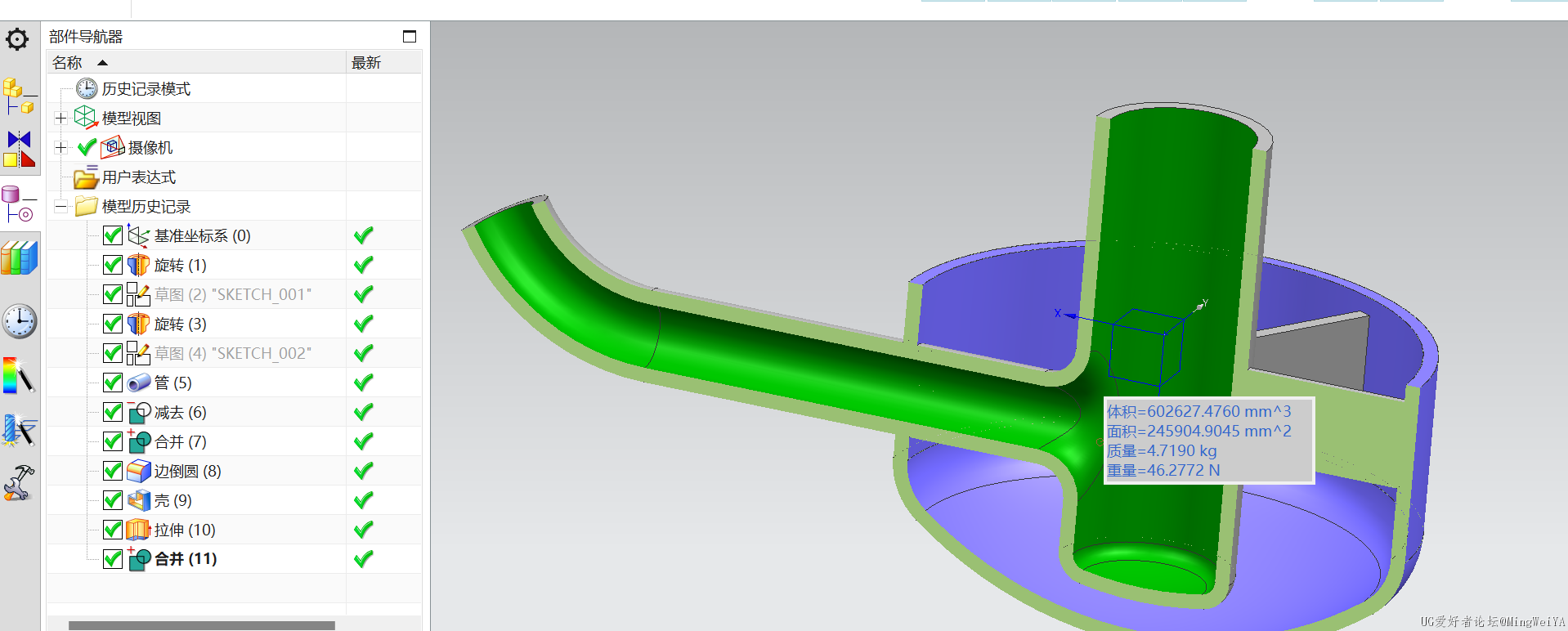
Task: Click the Extrude (10) feature icon
Action: click(138, 530)
